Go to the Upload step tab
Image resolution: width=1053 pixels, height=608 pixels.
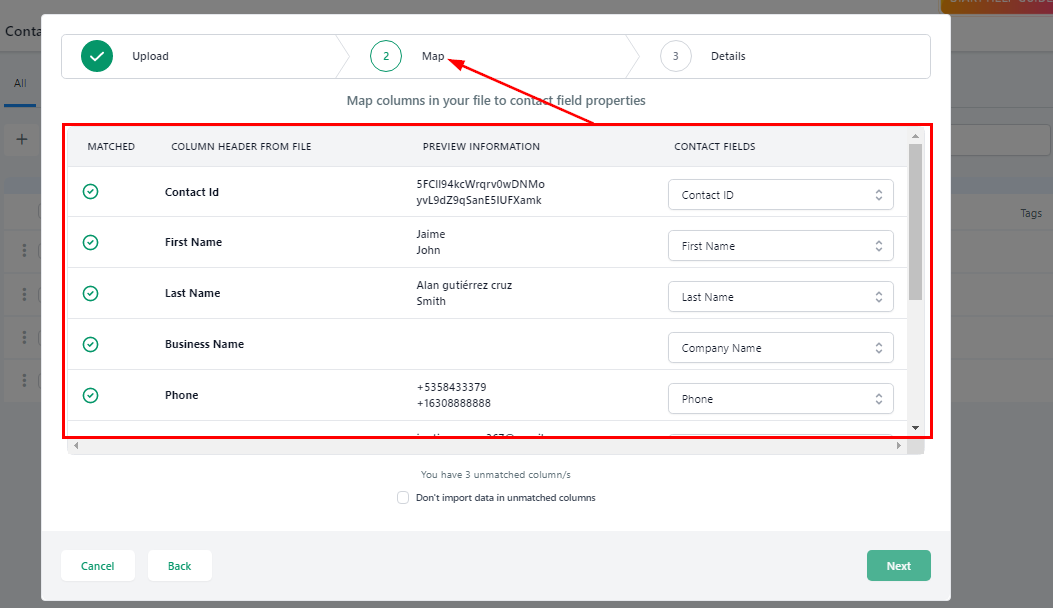point(150,57)
